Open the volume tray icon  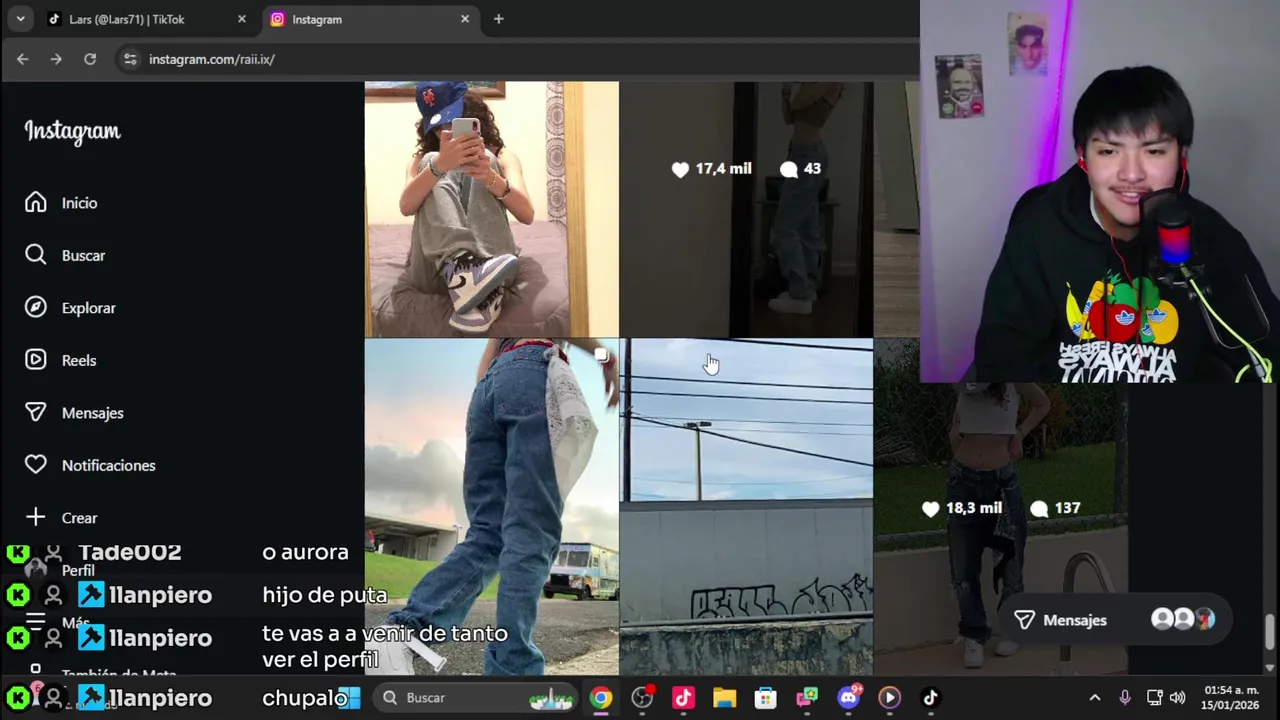click(x=1178, y=698)
